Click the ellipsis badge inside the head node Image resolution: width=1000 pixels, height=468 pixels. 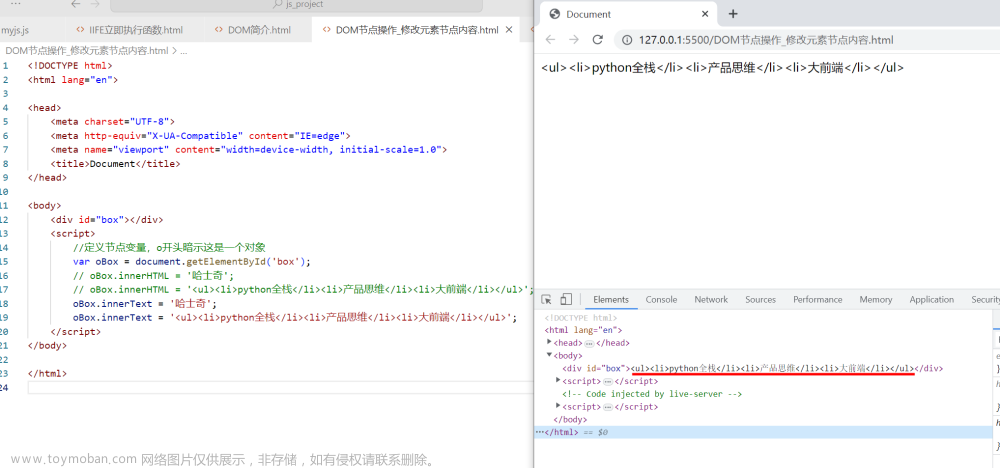coord(589,344)
